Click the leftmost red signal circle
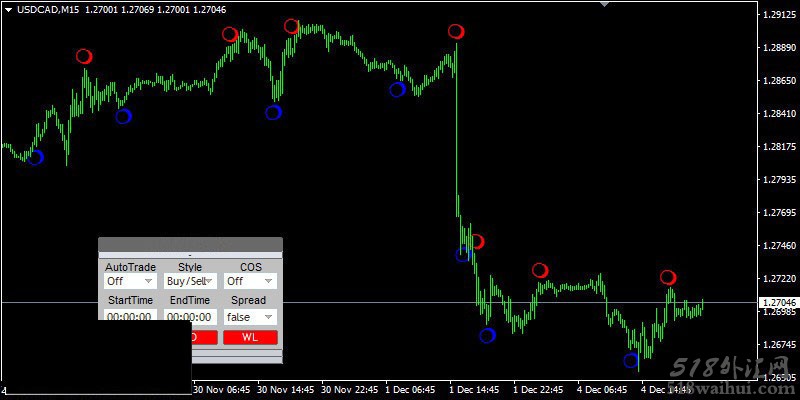The height and width of the screenshot is (400, 800). point(84,56)
